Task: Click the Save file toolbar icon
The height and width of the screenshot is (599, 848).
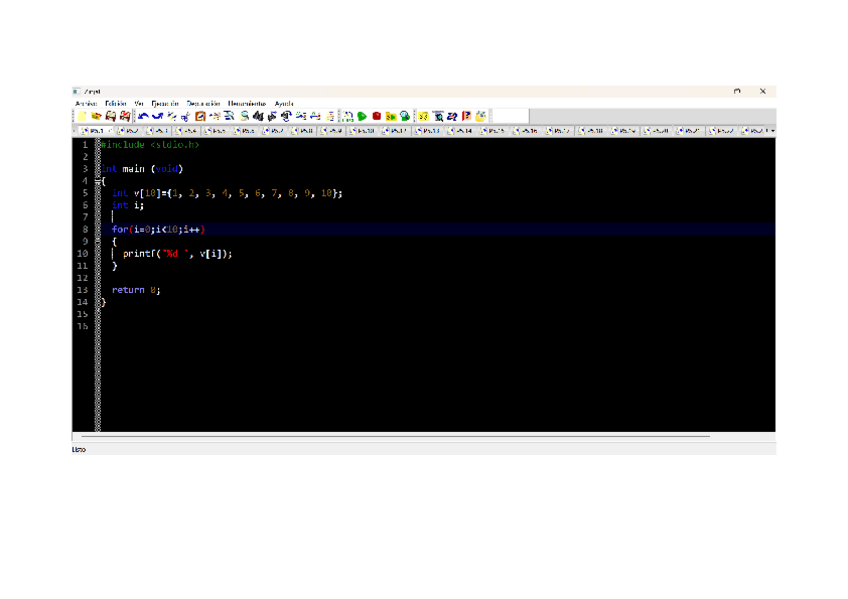Action: point(110,116)
